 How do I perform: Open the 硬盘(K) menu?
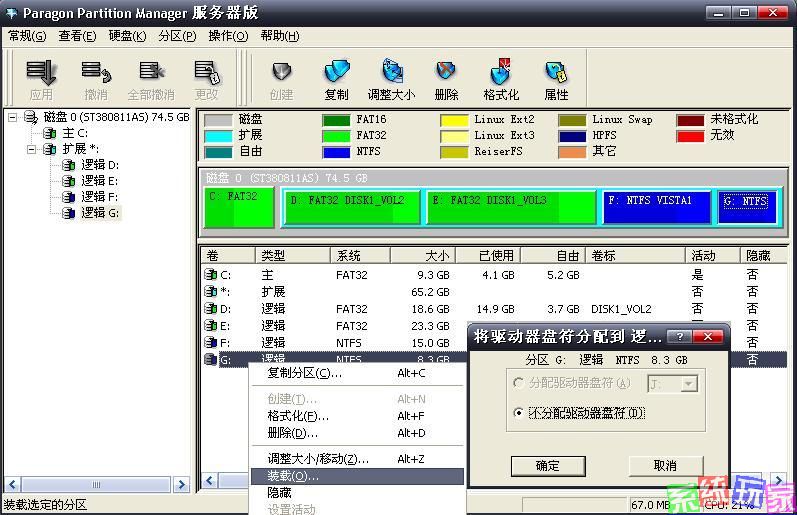click(x=127, y=36)
